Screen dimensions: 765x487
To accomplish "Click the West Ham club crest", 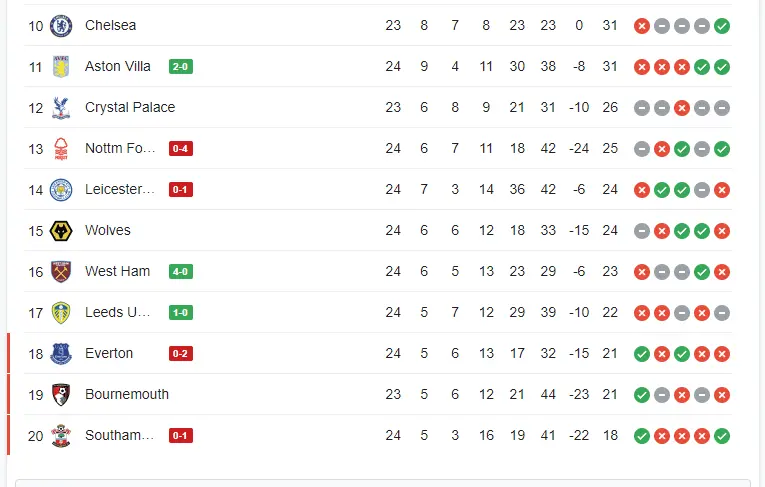I will (x=61, y=271).
